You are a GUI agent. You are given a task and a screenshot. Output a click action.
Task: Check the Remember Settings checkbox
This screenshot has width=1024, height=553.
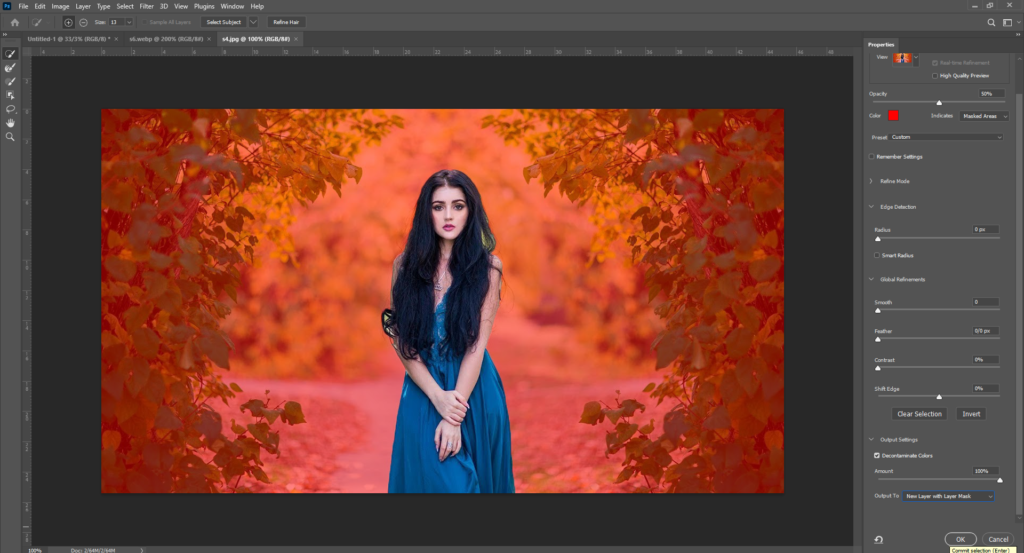872,157
